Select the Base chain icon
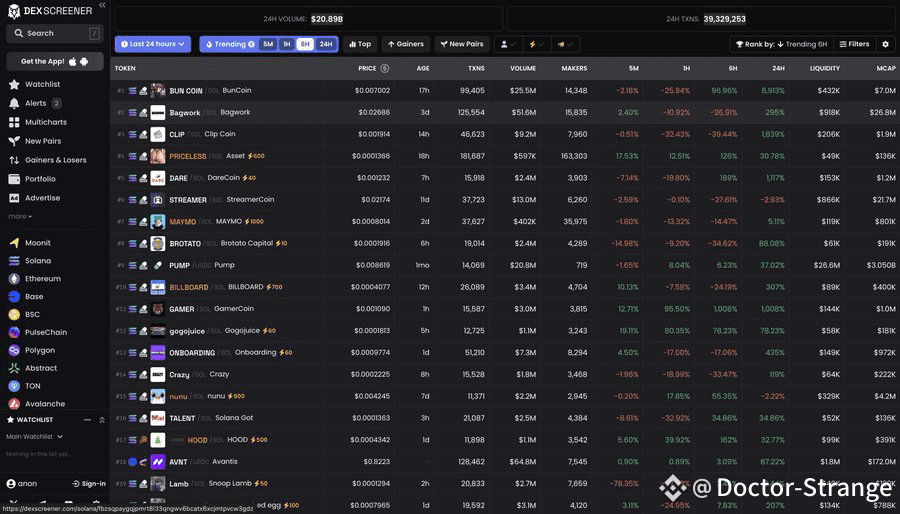 (14, 297)
